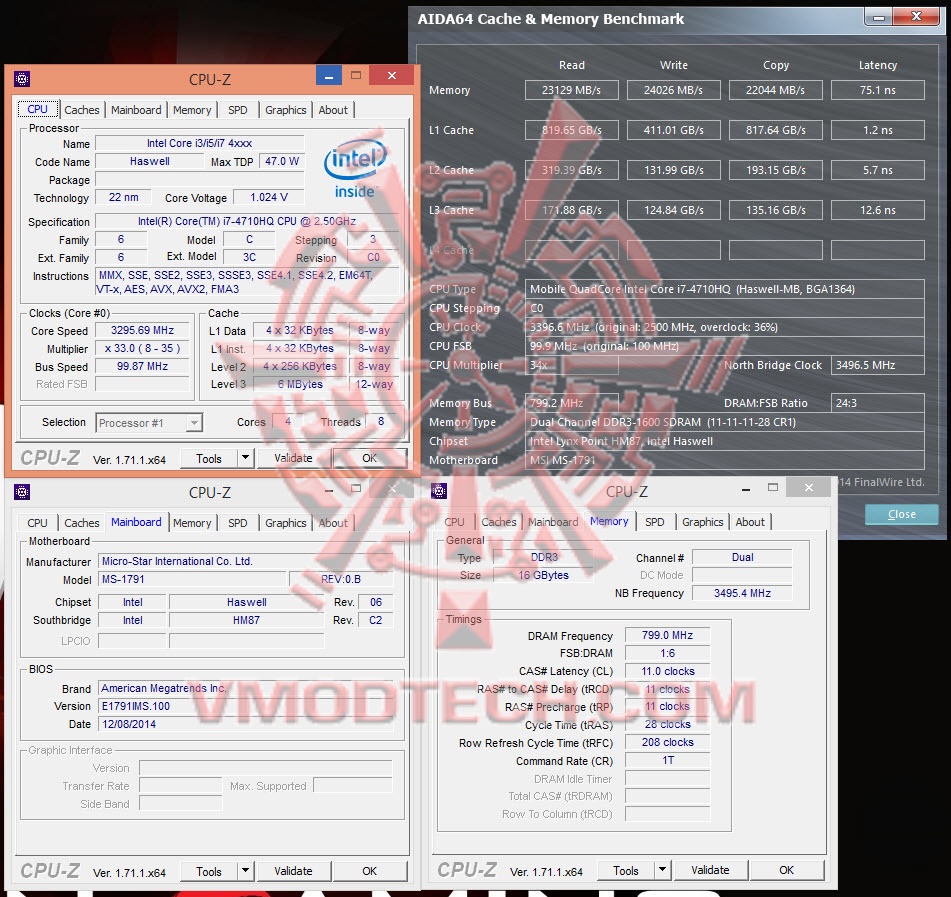Open Mainboard tab in top CPU-Z window

click(x=136, y=110)
